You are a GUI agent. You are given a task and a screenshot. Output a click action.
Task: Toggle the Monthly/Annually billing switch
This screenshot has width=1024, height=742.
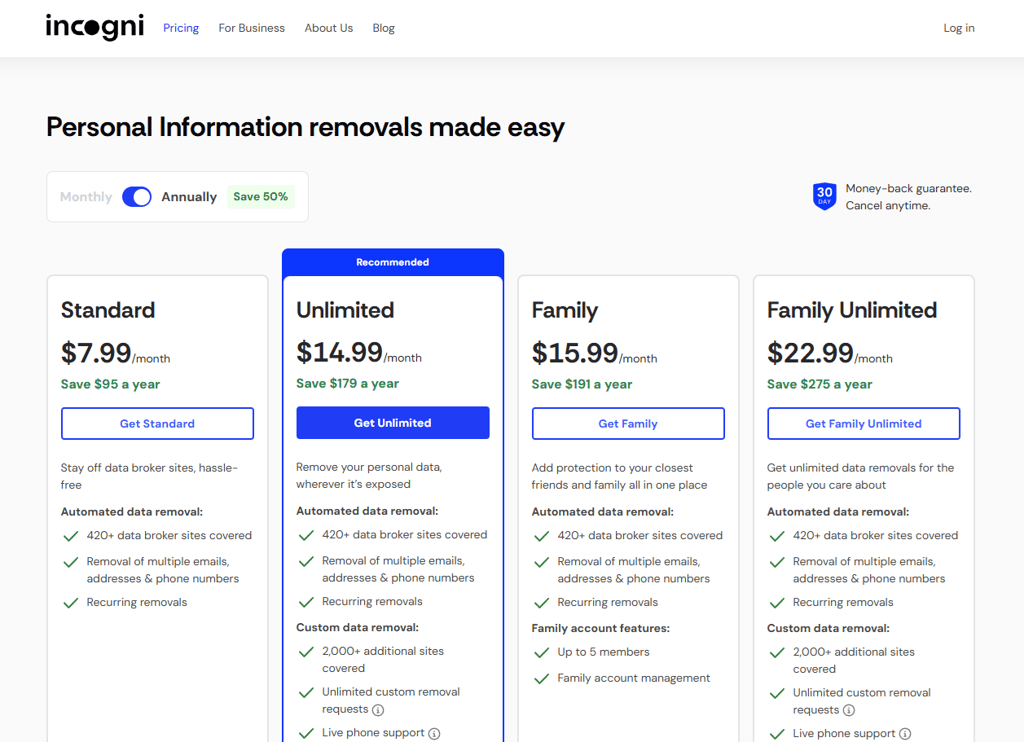tap(136, 197)
